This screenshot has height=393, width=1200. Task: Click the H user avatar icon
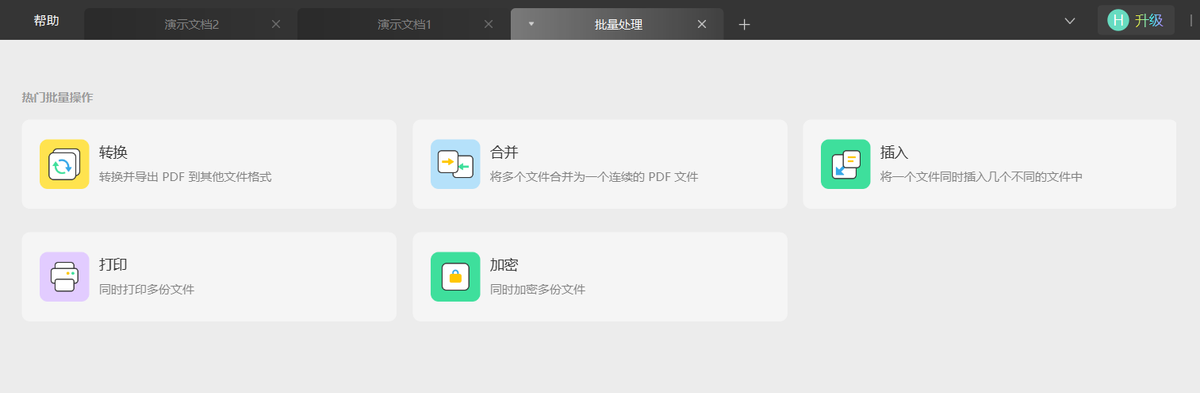[x=1117, y=20]
